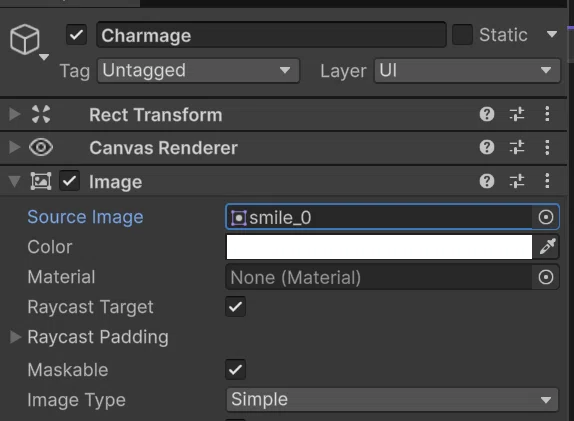Click Image component preset sliders icon

(517, 181)
